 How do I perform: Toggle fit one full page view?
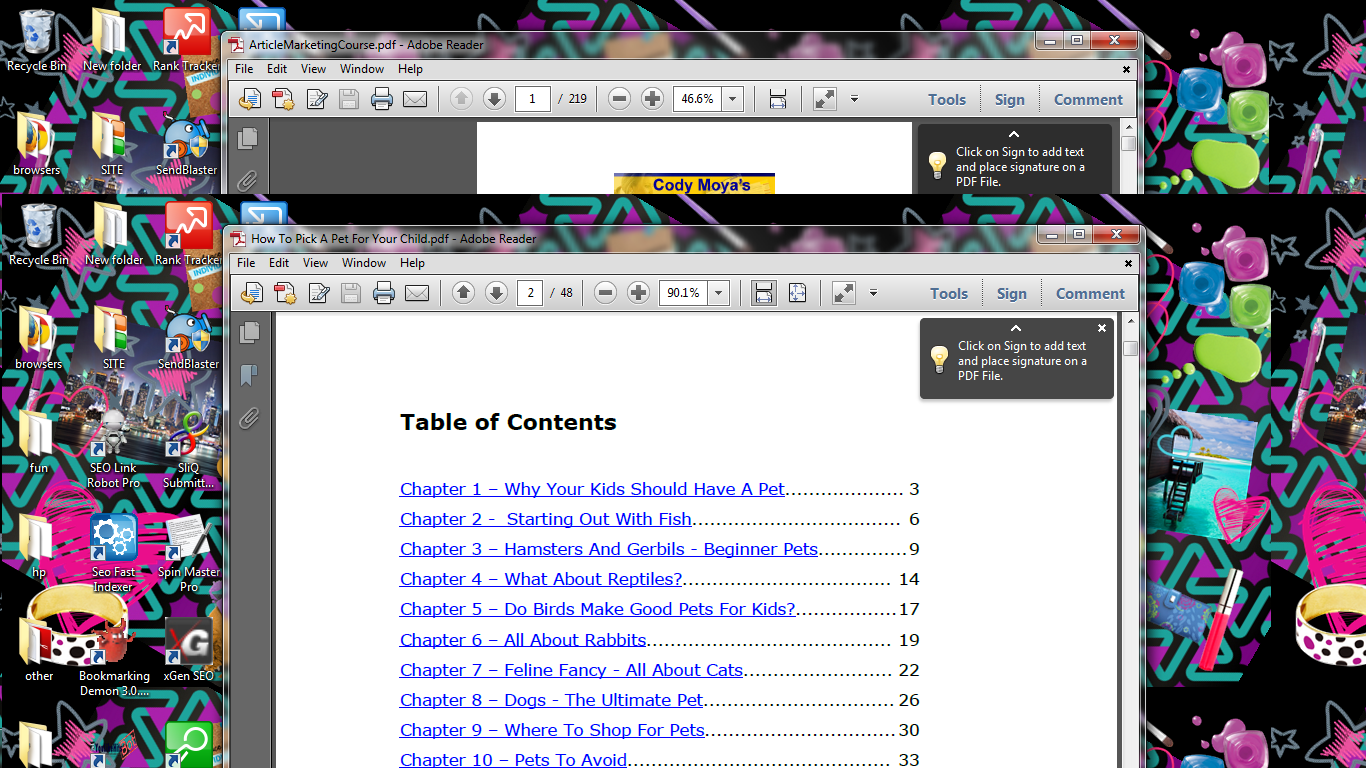coord(797,293)
